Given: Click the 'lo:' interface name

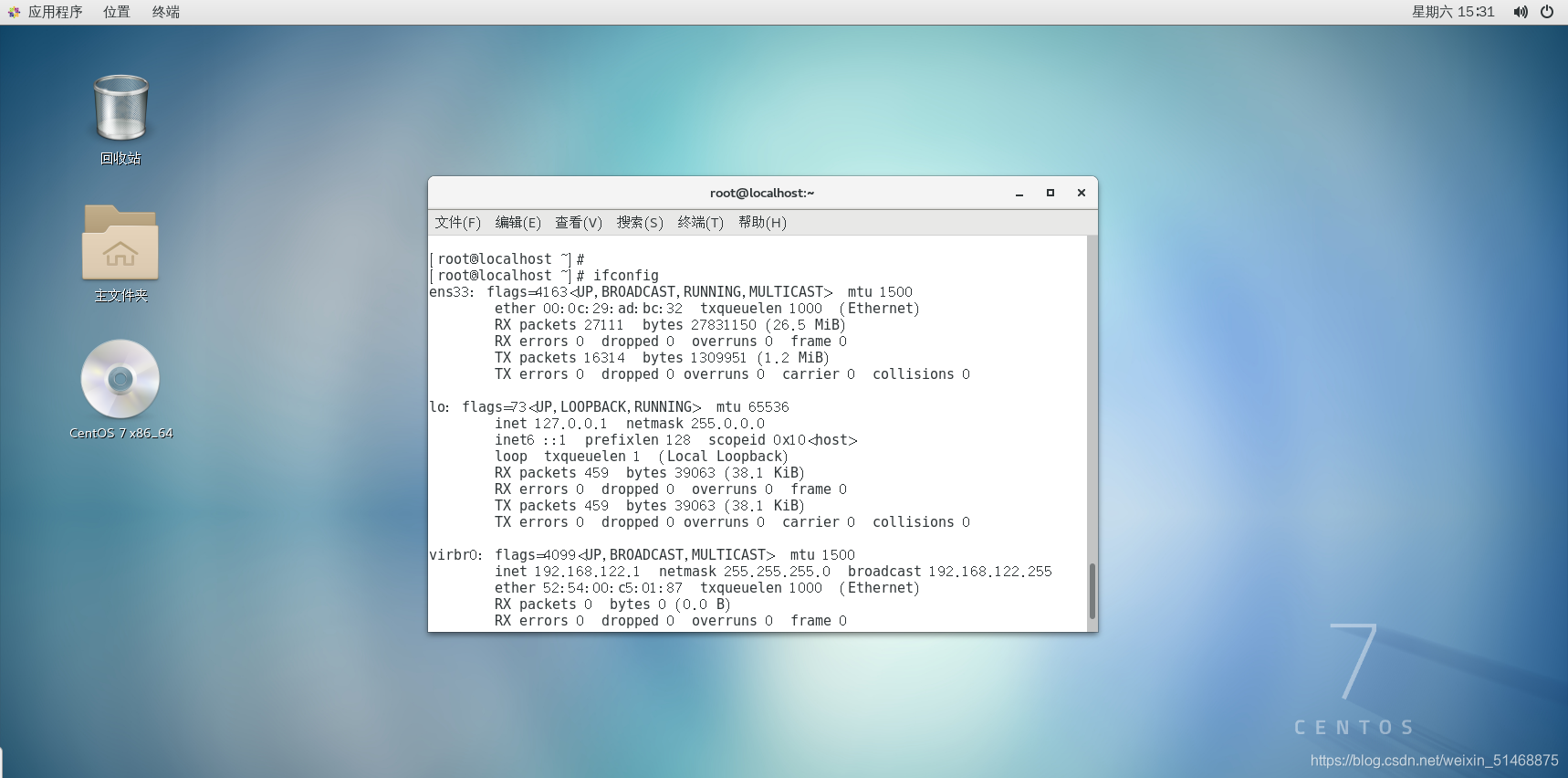Looking at the screenshot, I should click(440, 407).
